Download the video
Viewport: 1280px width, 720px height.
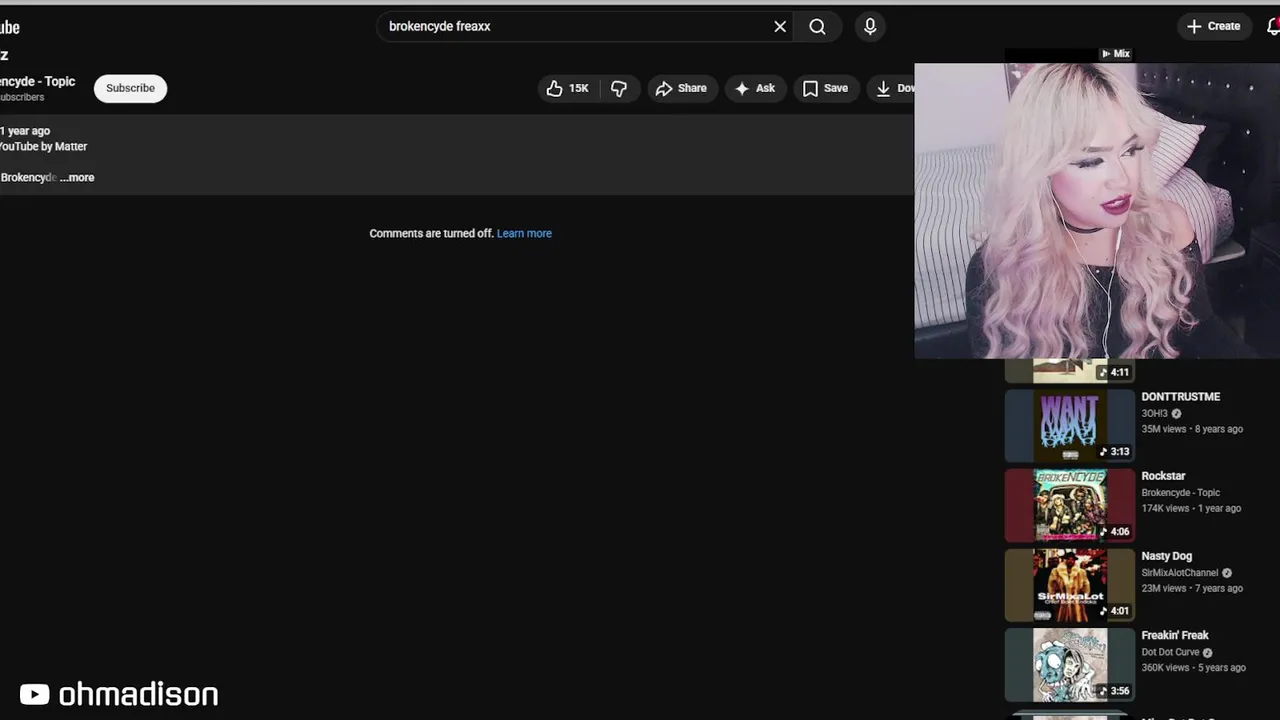click(x=892, y=88)
